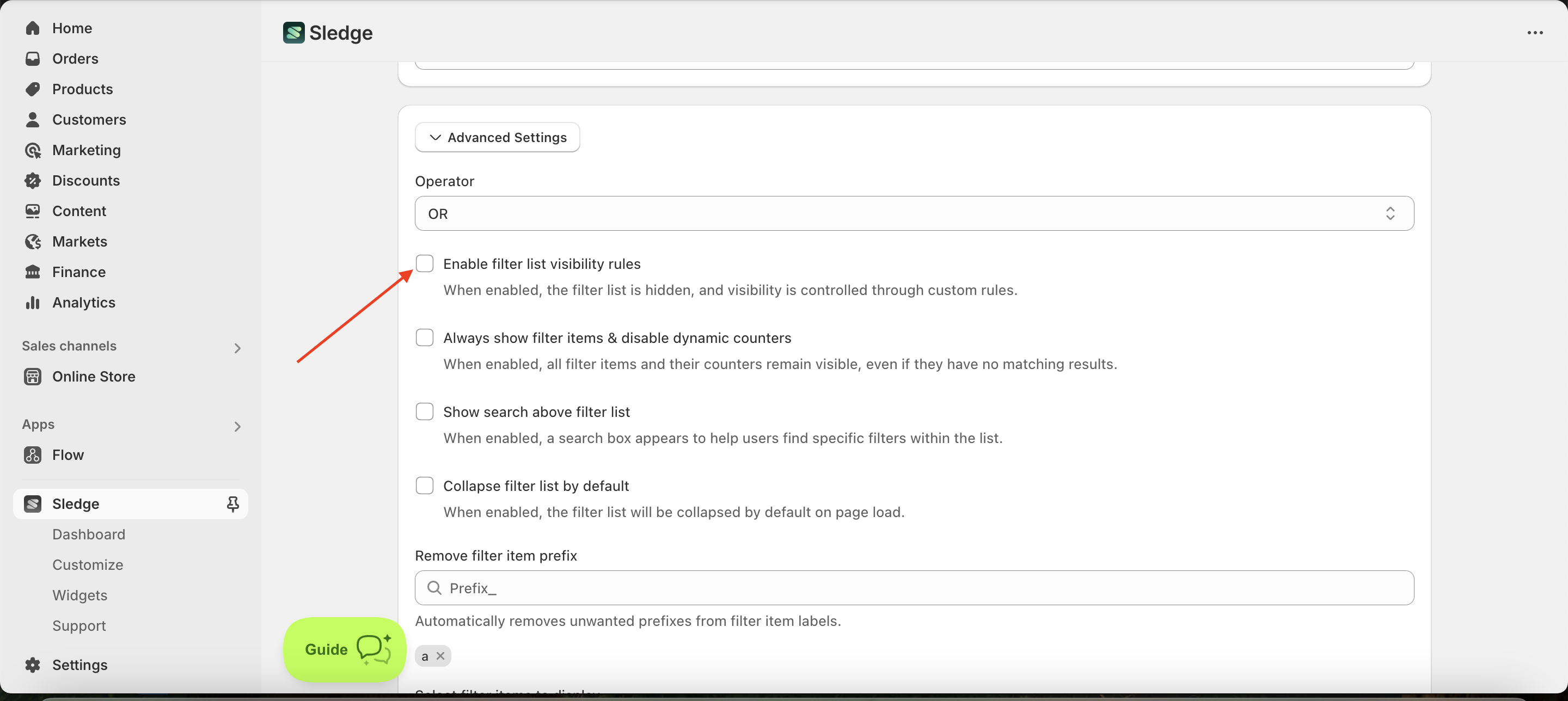Open the Flow app icon
This screenshot has width=1568, height=701.
(x=33, y=455)
